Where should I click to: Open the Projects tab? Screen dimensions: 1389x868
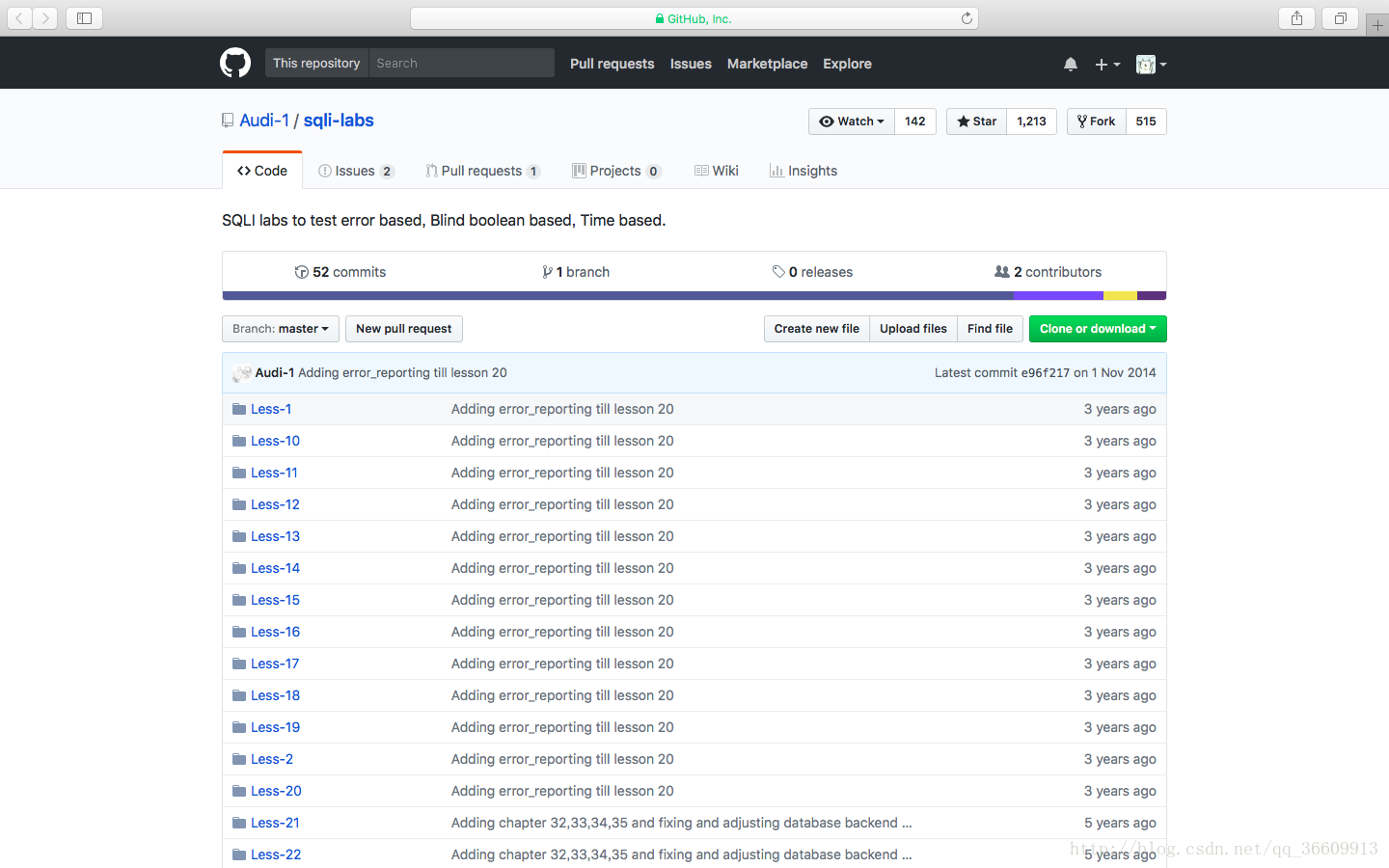point(616,171)
